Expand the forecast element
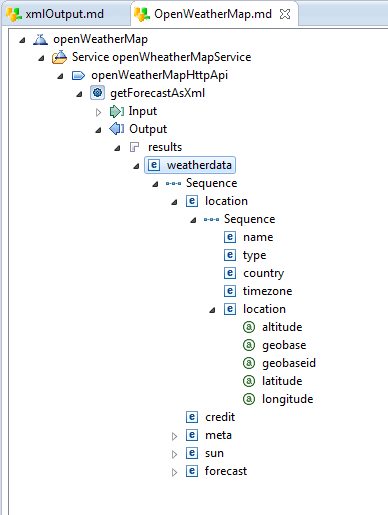The height and width of the screenshot is (515, 388). click(174, 472)
